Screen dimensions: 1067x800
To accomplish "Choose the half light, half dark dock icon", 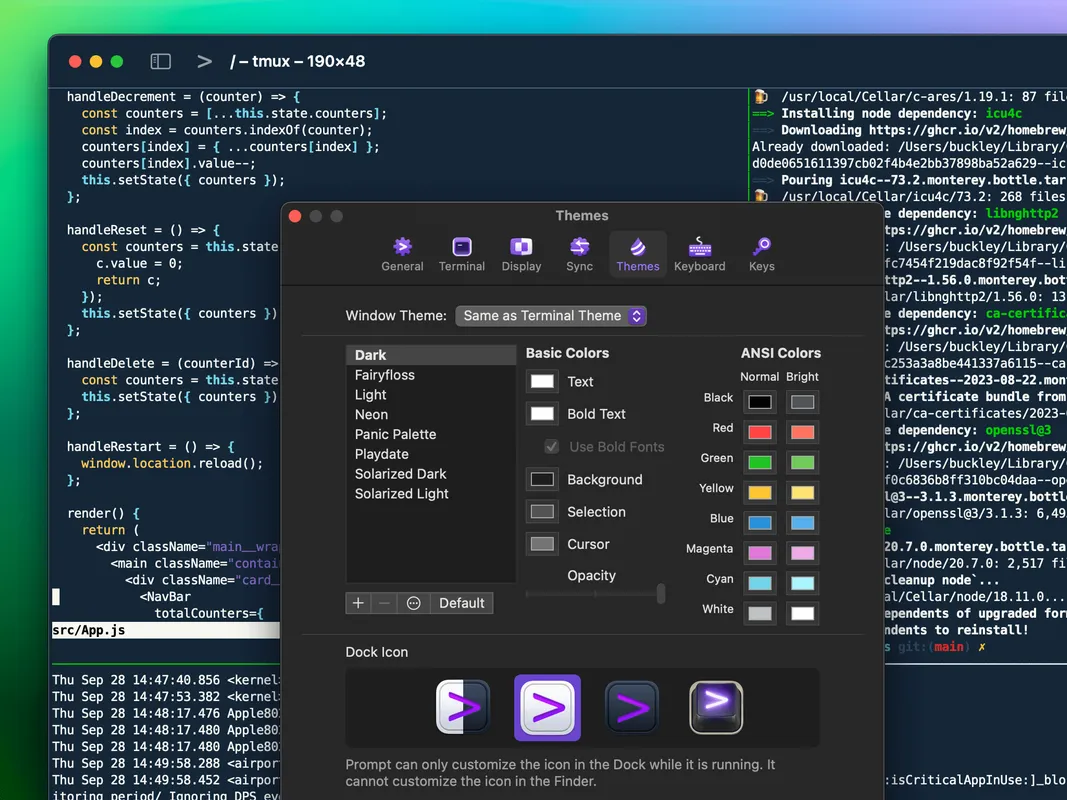I will click(463, 708).
